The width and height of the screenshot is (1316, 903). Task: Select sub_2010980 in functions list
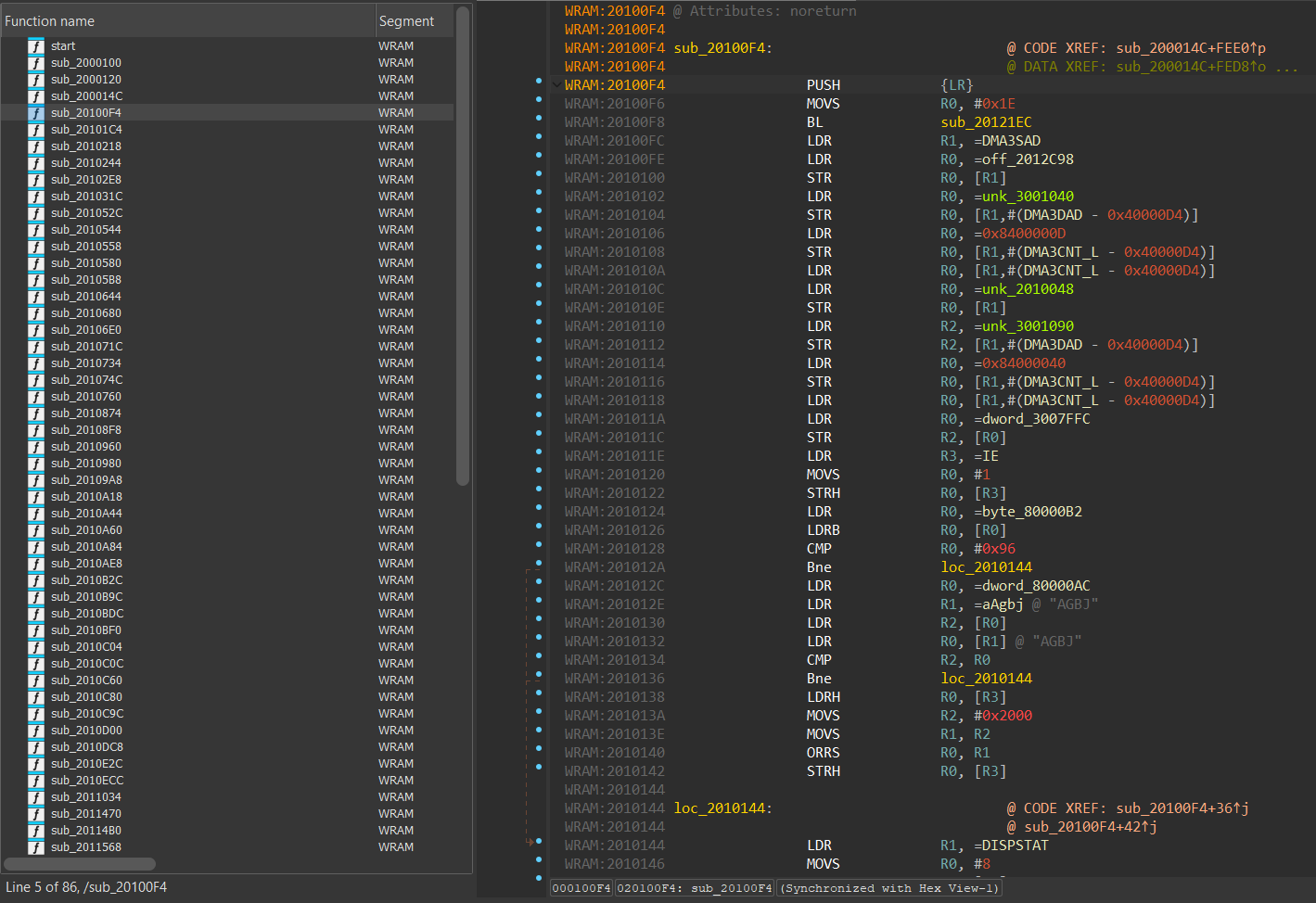[227, 464]
